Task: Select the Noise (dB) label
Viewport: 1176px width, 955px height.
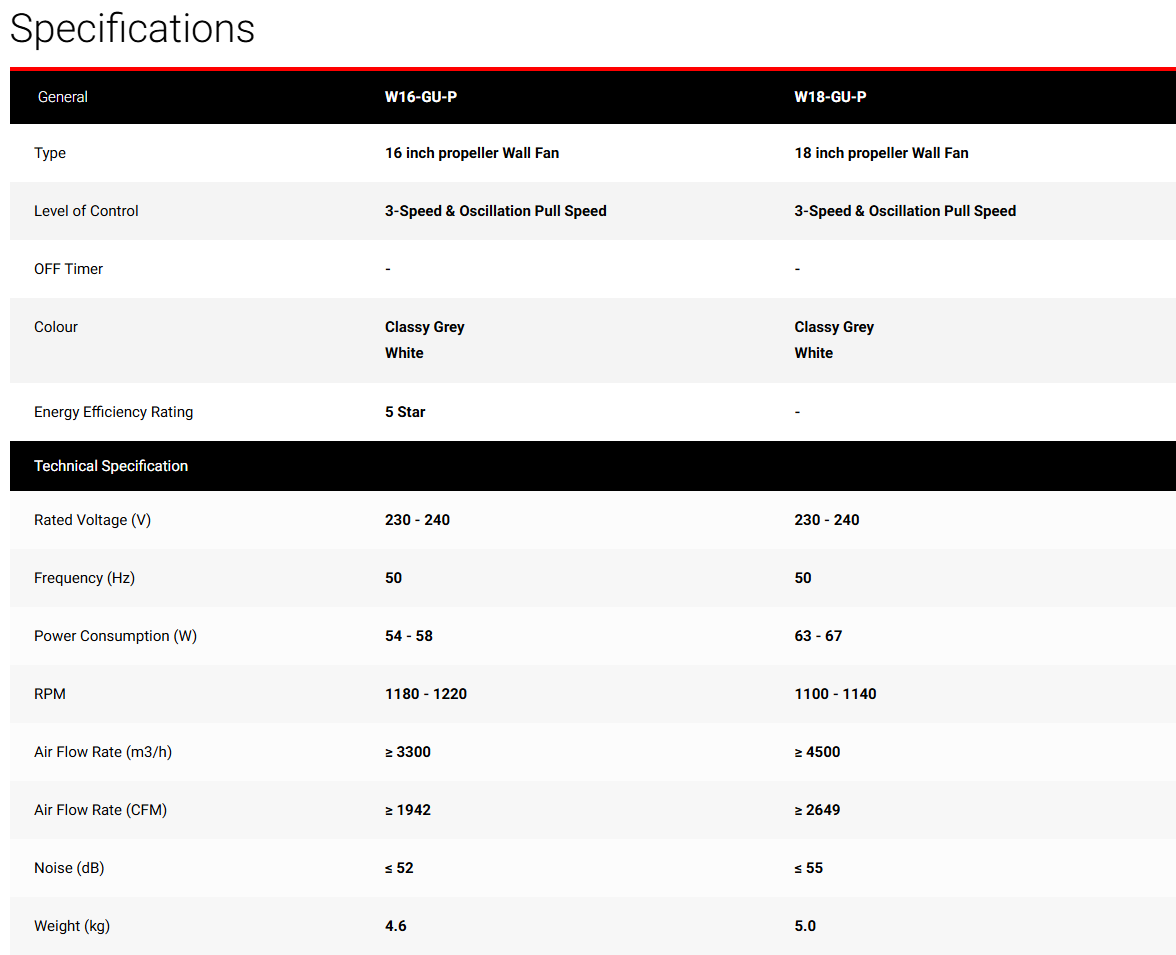Action: (69, 868)
